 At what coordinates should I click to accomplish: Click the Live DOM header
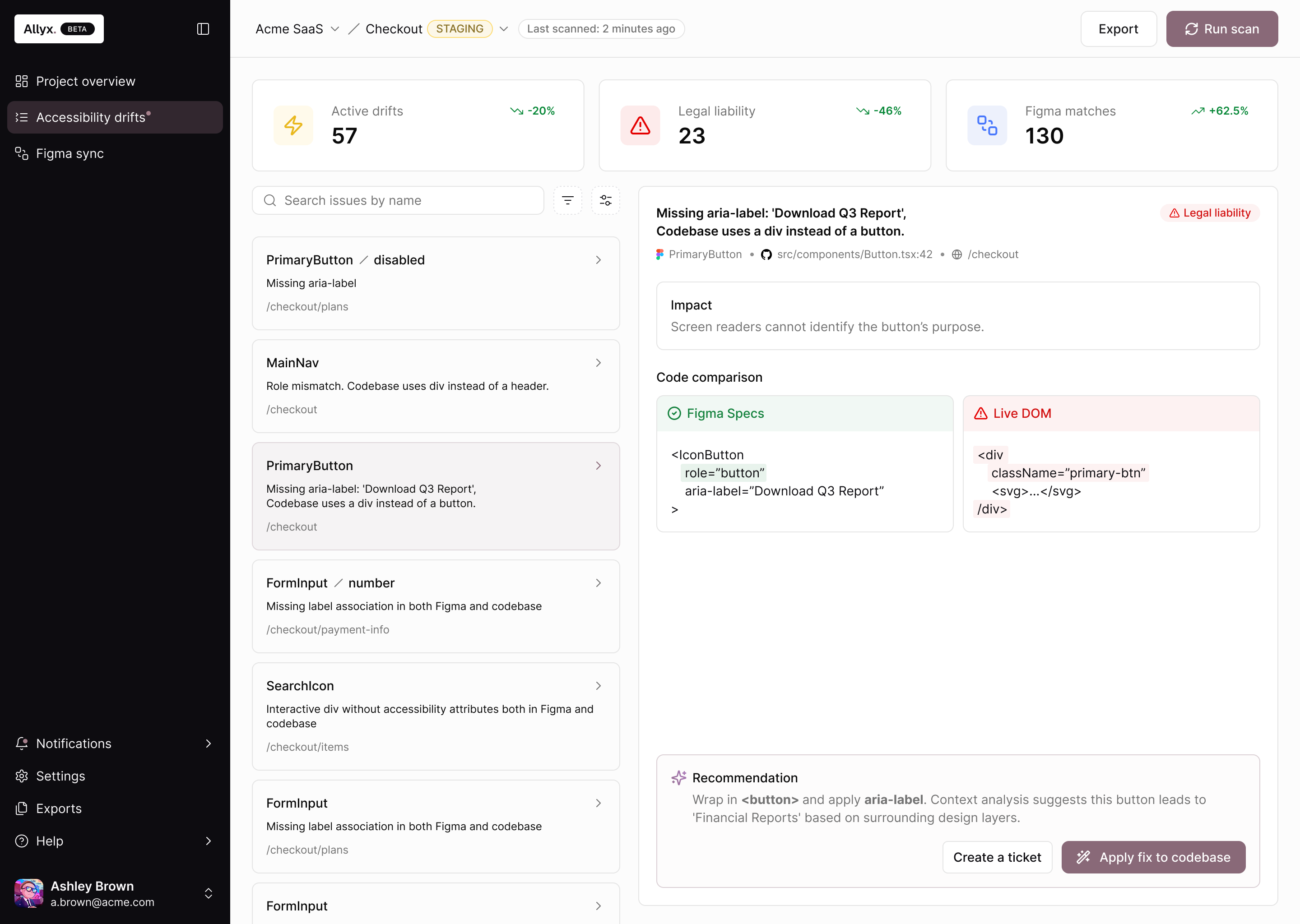point(1111,414)
